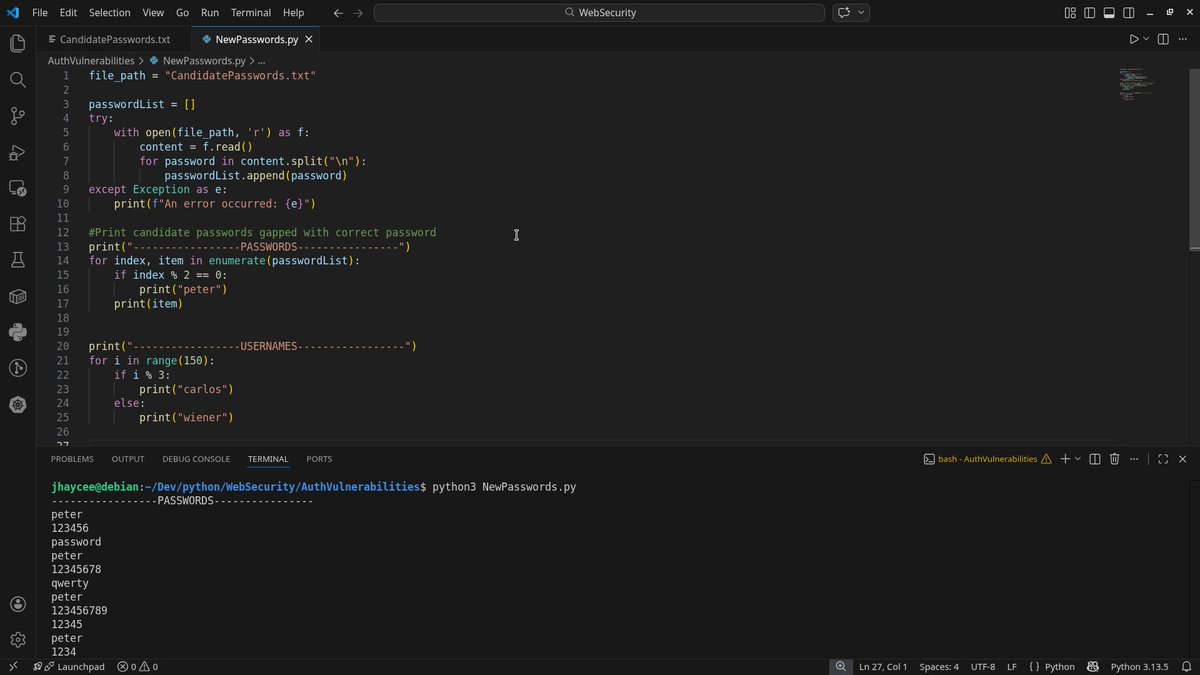Click Ln 27, Col 1 cursor position
The width and height of the screenshot is (1200, 675).
click(883, 666)
